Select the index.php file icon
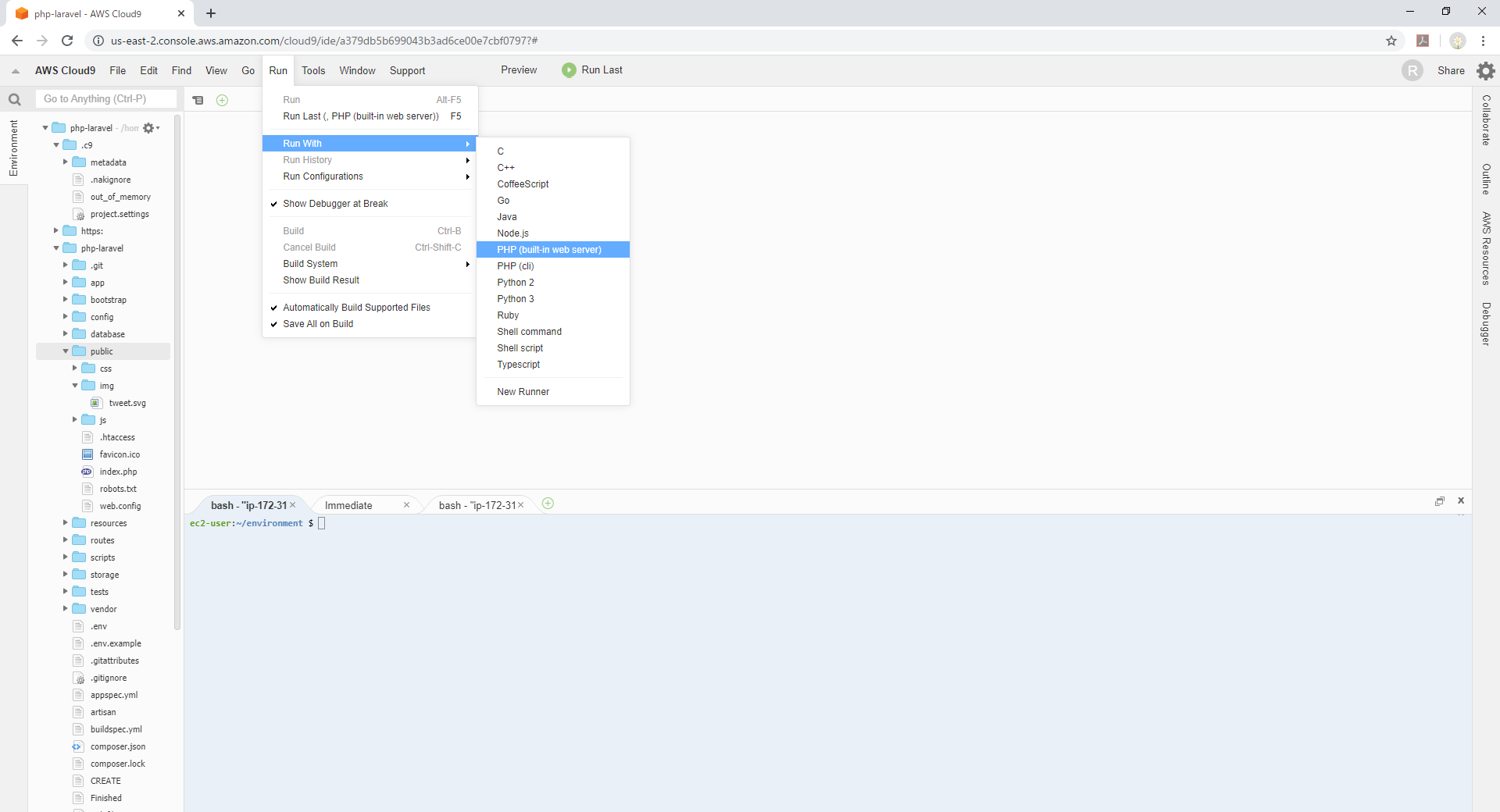Screen dimensions: 1500x812 tap(87, 472)
